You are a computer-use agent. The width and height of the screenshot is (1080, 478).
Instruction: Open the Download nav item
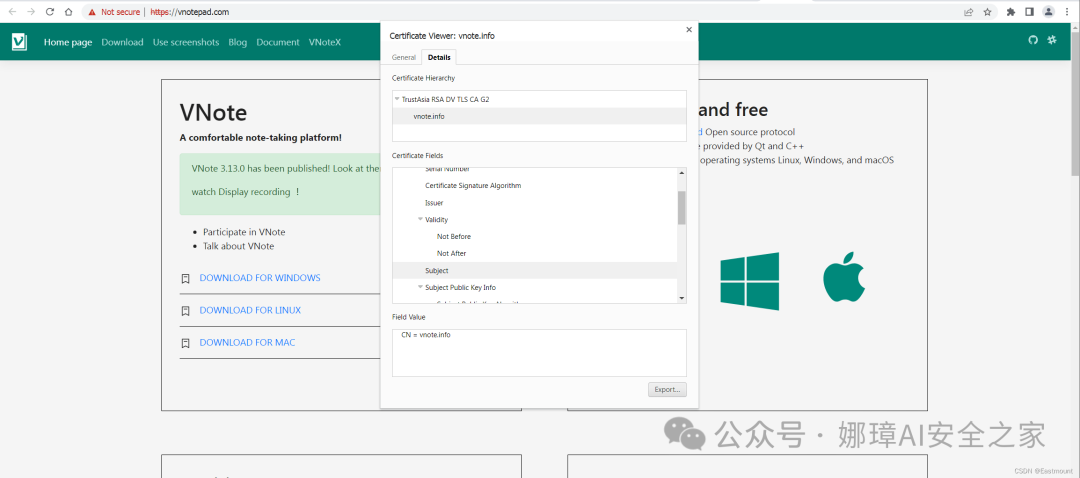(122, 42)
